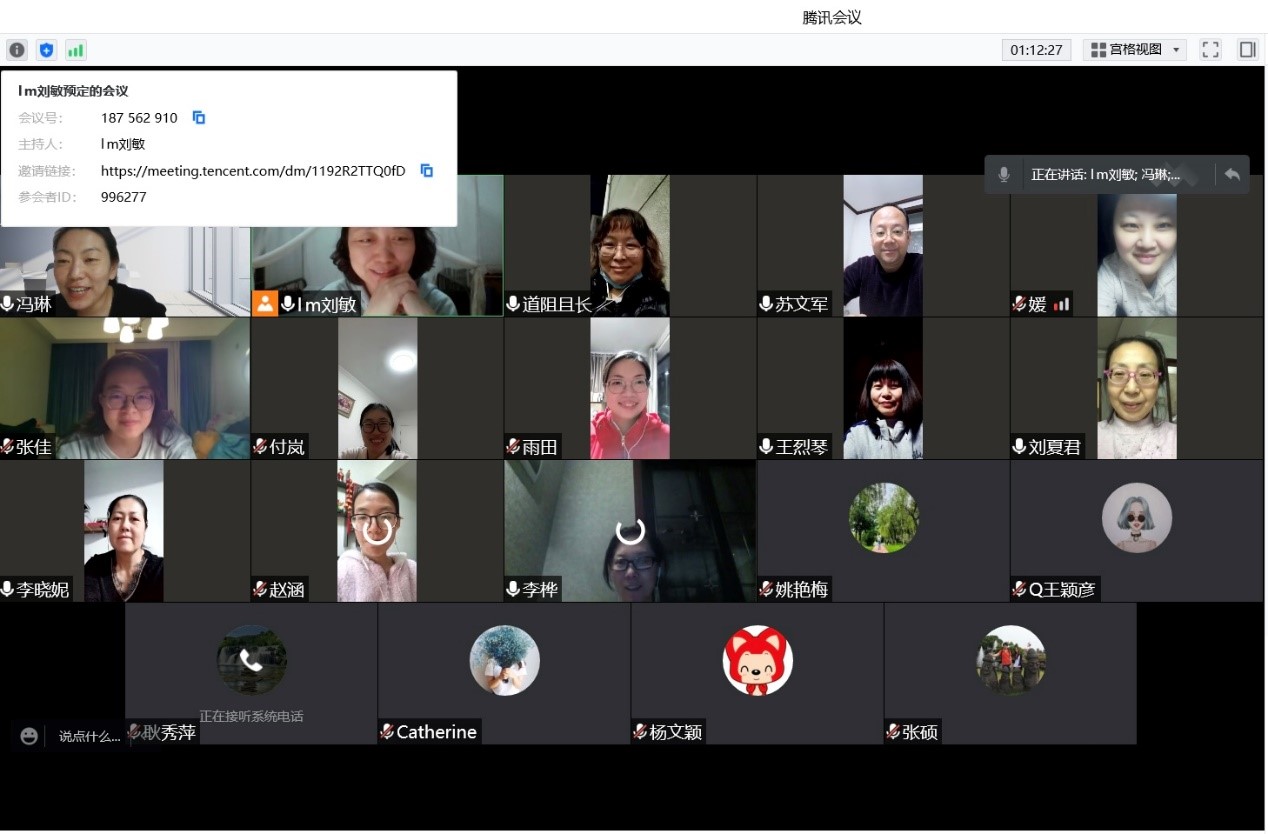This screenshot has height=834, width=1268.
Task: Click the microphone icon in 正在讲话 bar
Action: pos(1004,175)
